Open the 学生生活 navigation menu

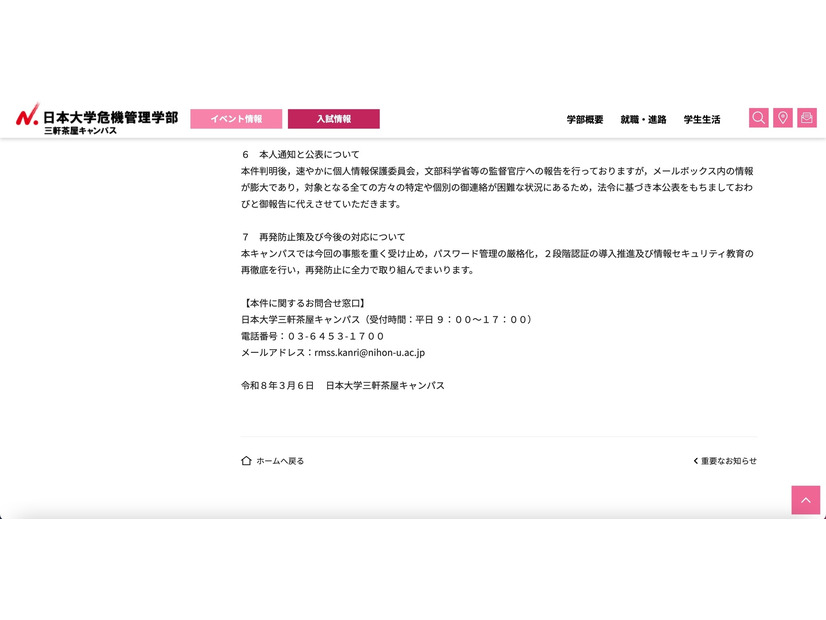point(702,119)
